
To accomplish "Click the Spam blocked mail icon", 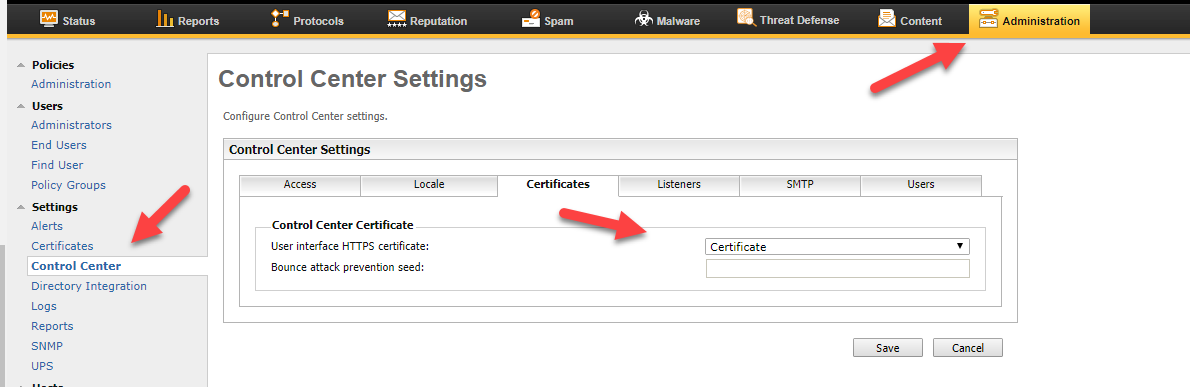I will coord(531,19).
